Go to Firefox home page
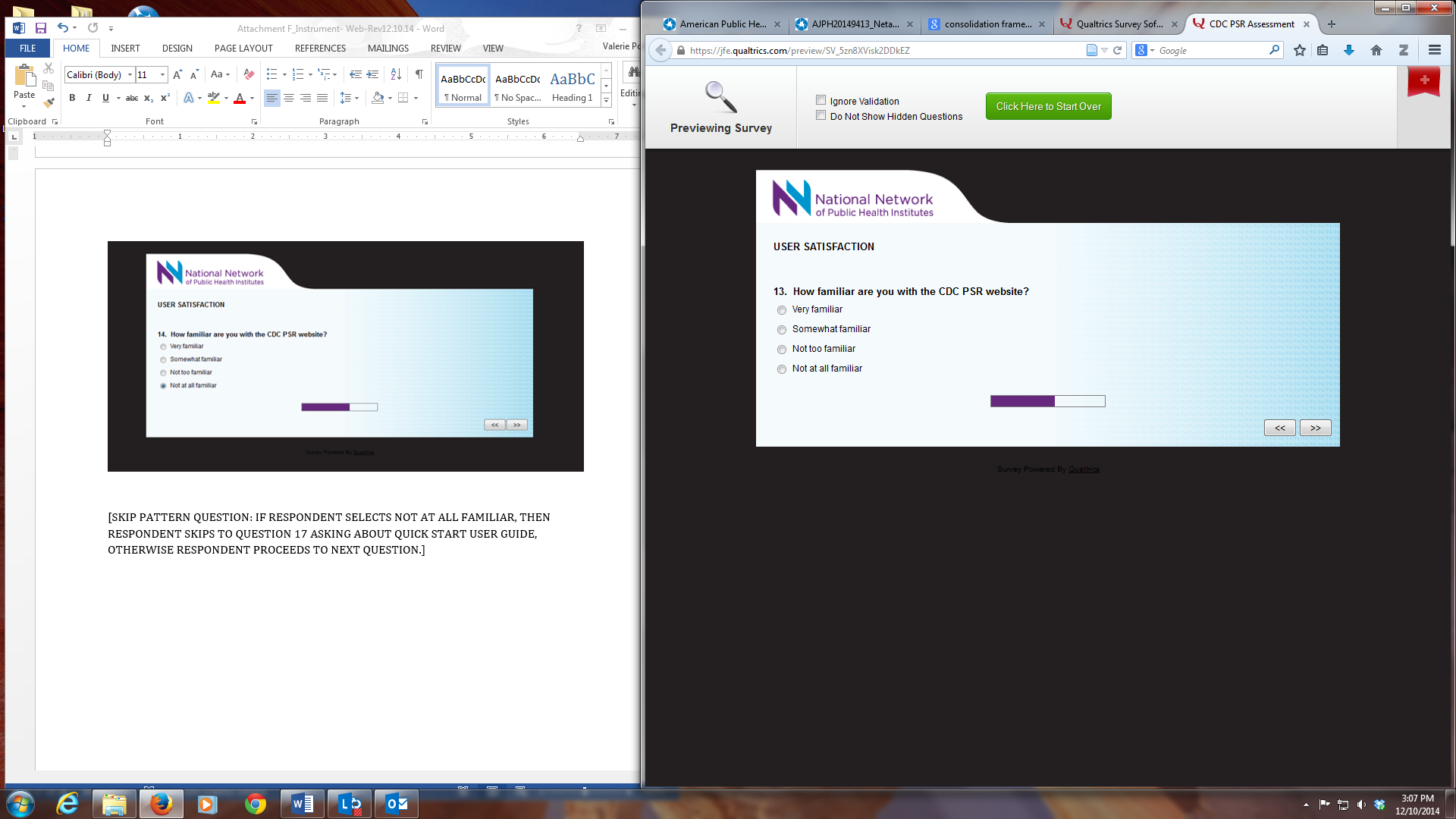The width and height of the screenshot is (1456, 819). tap(1376, 50)
